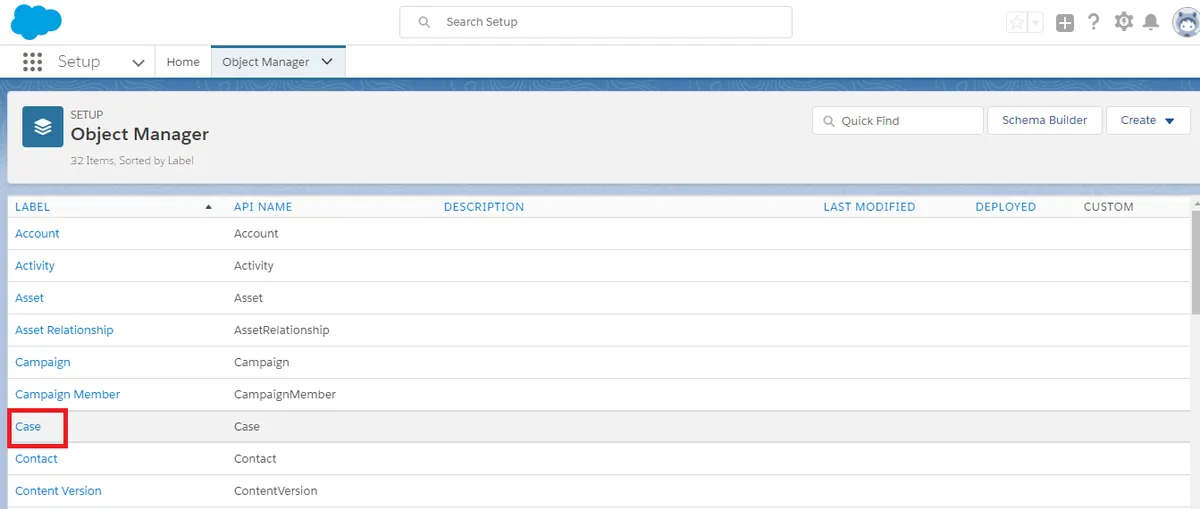The image size is (1200, 509).
Task: Open the favorites list dropdown arrow
Action: point(1036,23)
